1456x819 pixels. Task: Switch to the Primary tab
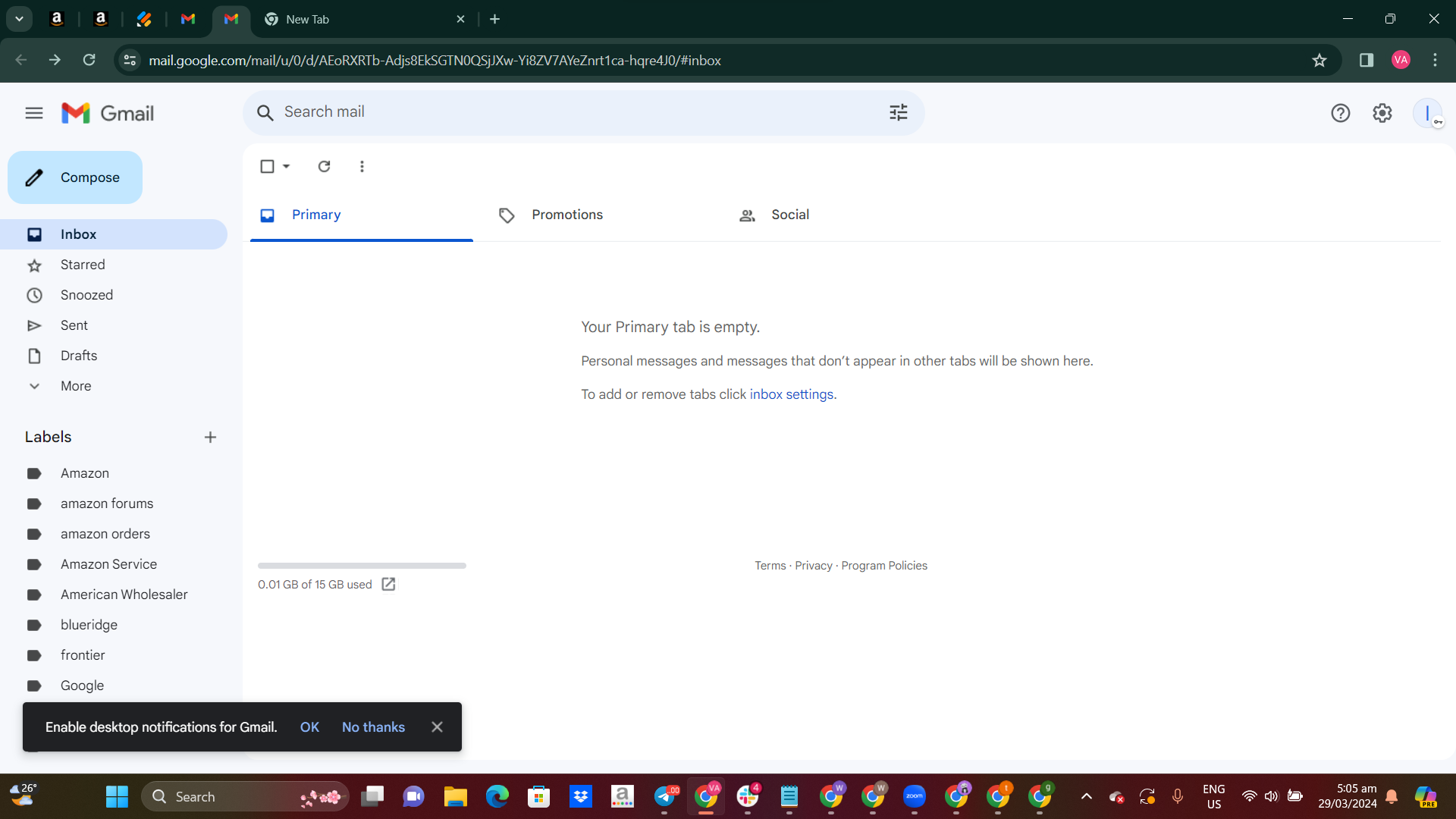pyautogui.click(x=362, y=215)
